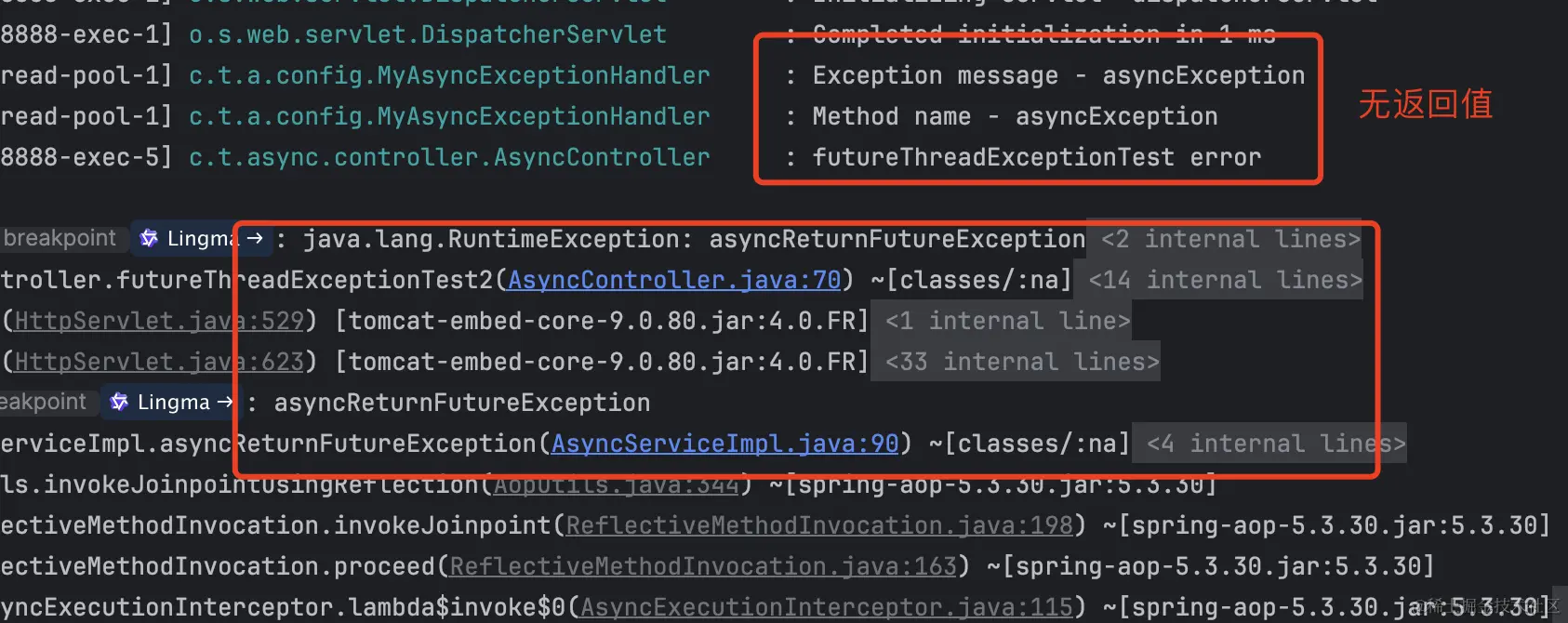Click the c.t.async.controller.AsyncController logger name
The image size is (1568, 623).
(x=449, y=157)
